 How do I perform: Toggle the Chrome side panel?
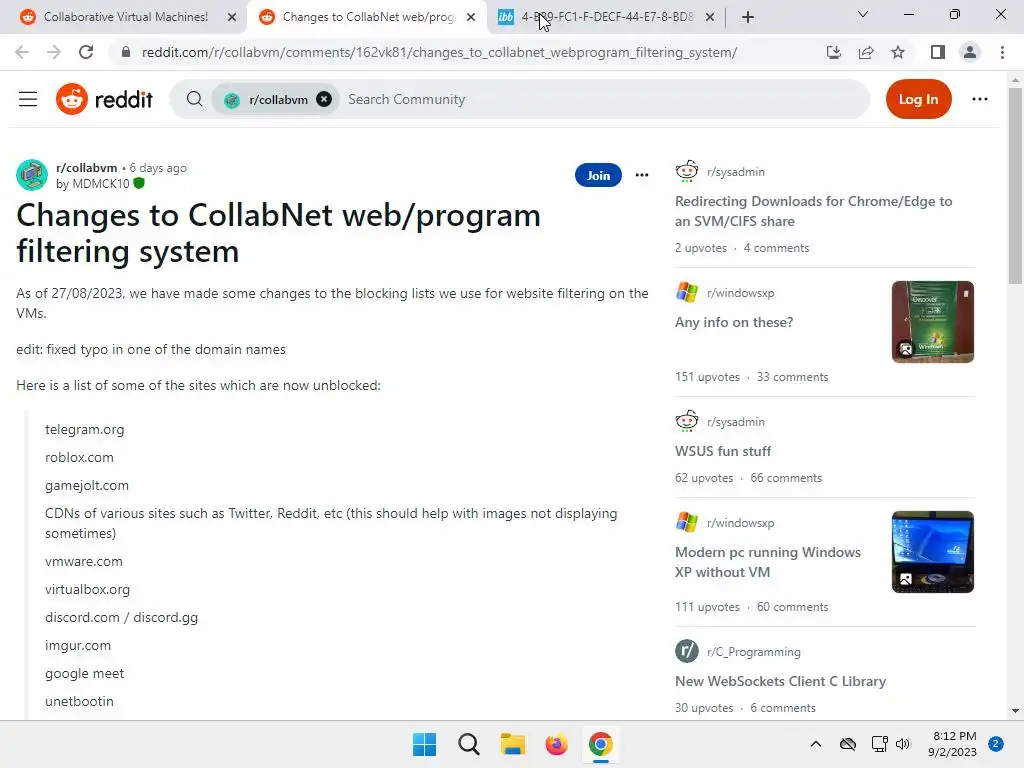(x=938, y=52)
